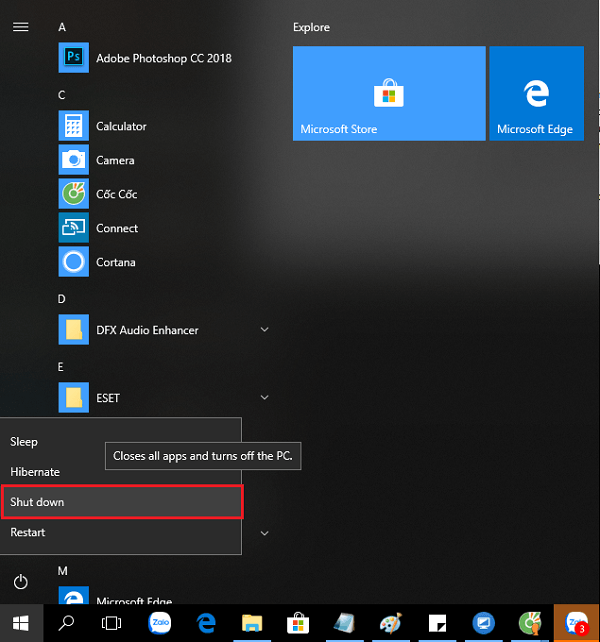Open the Camera app
Screen dimensions: 600x642
tap(115, 161)
